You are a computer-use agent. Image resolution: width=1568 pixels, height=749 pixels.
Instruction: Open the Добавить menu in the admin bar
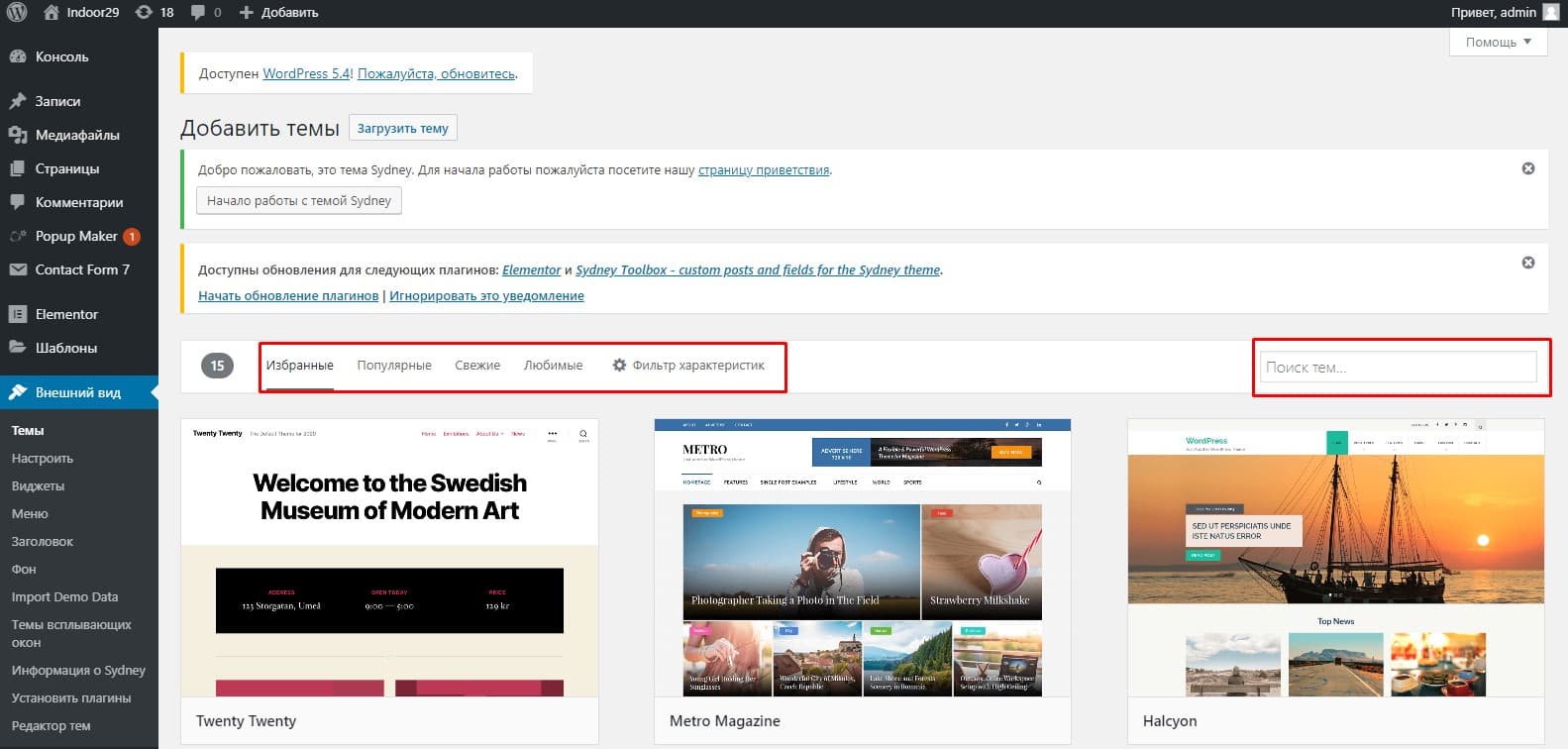pyautogui.click(x=279, y=12)
